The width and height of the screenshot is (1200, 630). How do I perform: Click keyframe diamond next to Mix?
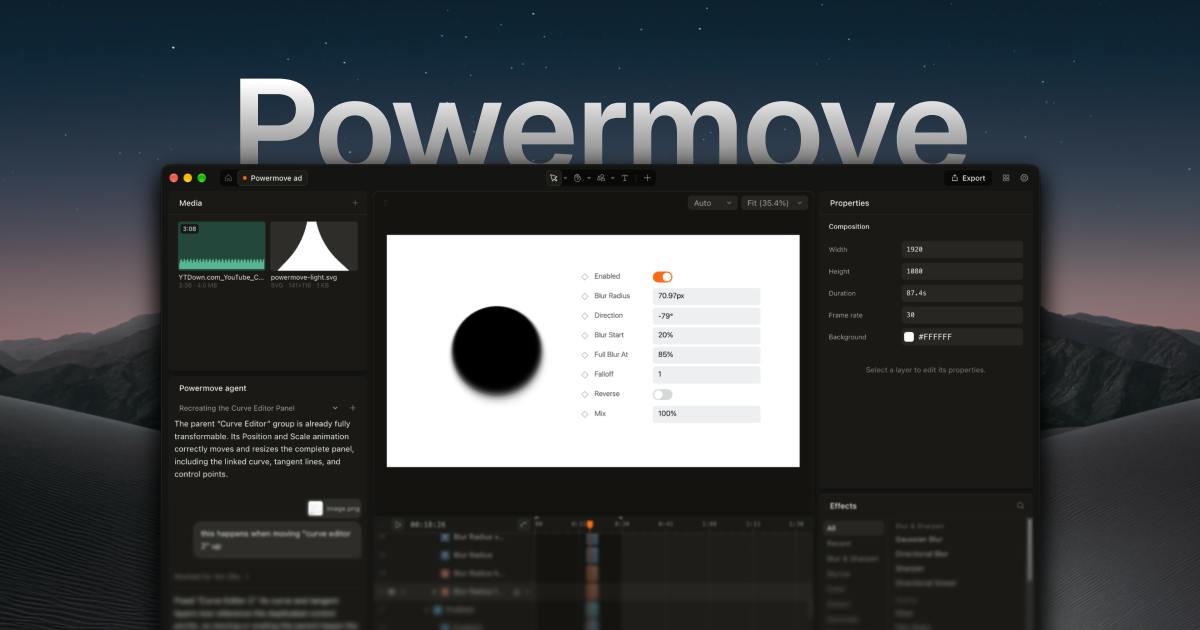(x=585, y=414)
